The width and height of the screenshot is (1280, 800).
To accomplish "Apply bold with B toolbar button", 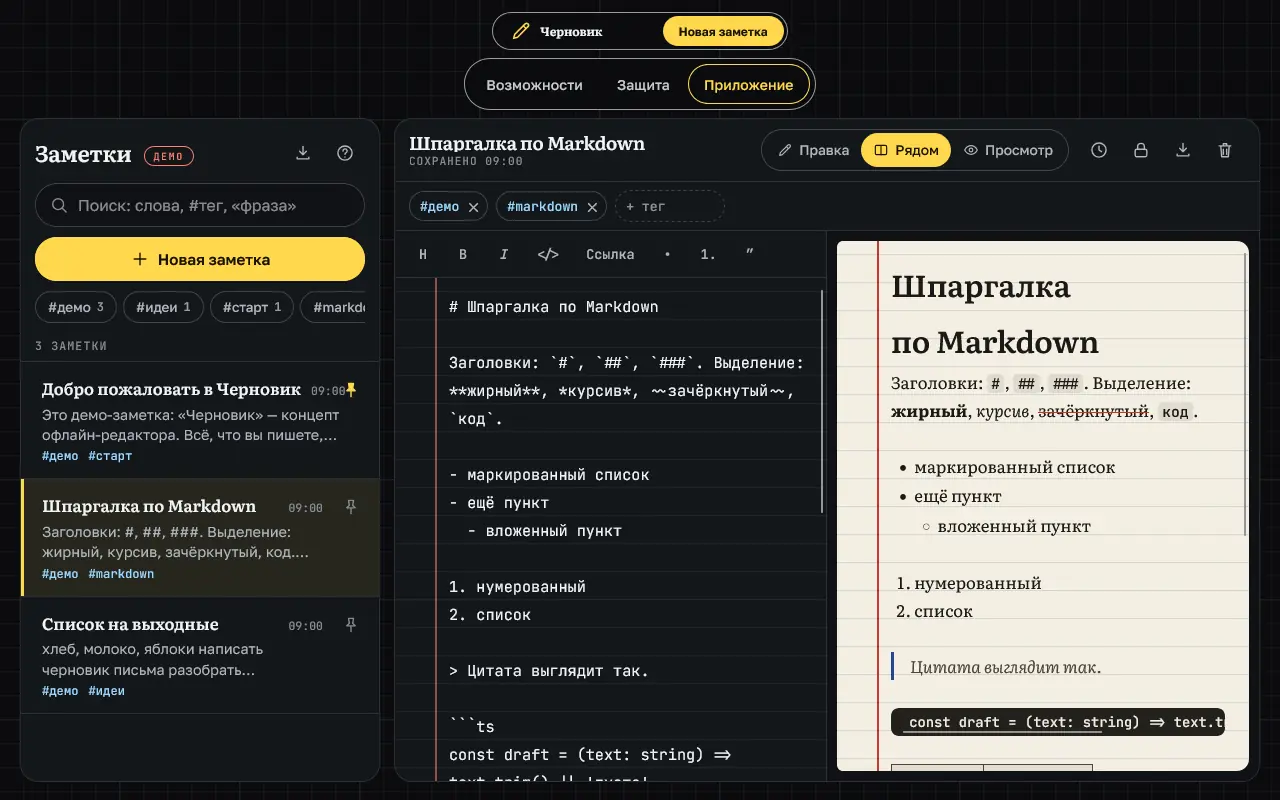I will coord(463,254).
